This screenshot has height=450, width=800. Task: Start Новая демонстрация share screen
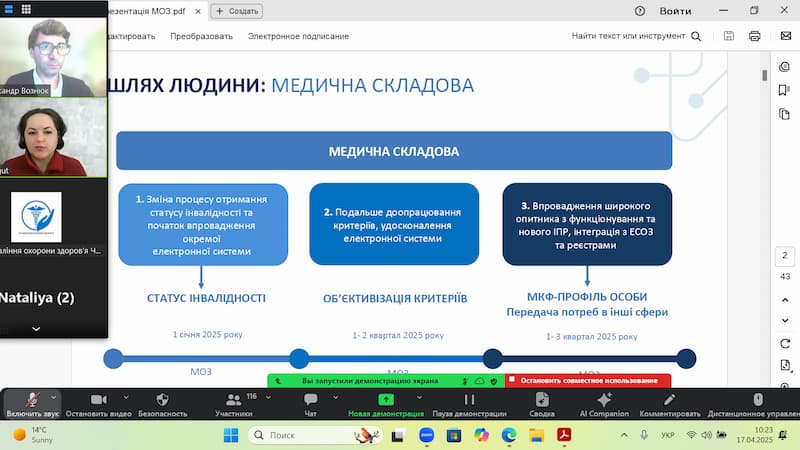[386, 404]
